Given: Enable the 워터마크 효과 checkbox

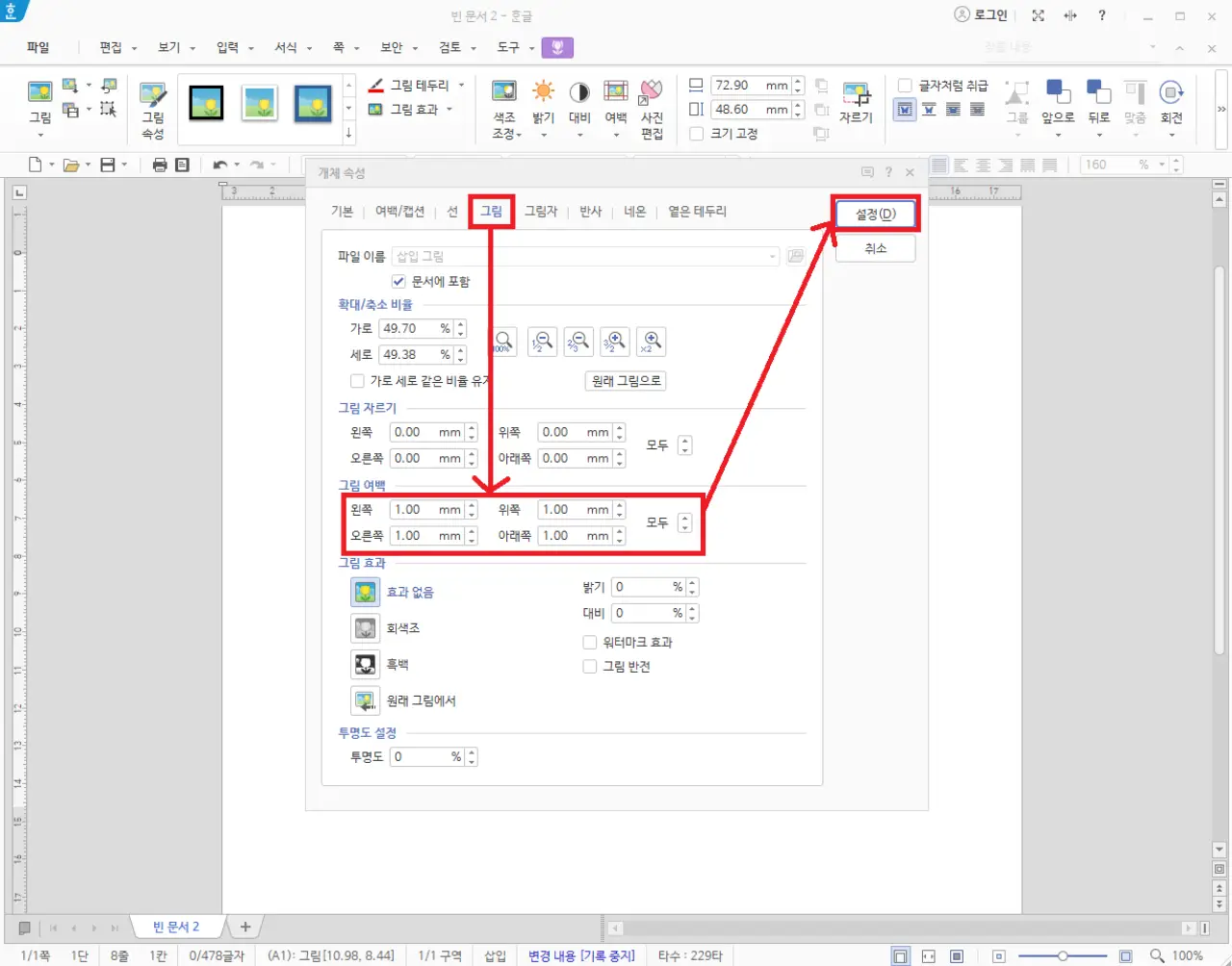Looking at the screenshot, I should [590, 643].
